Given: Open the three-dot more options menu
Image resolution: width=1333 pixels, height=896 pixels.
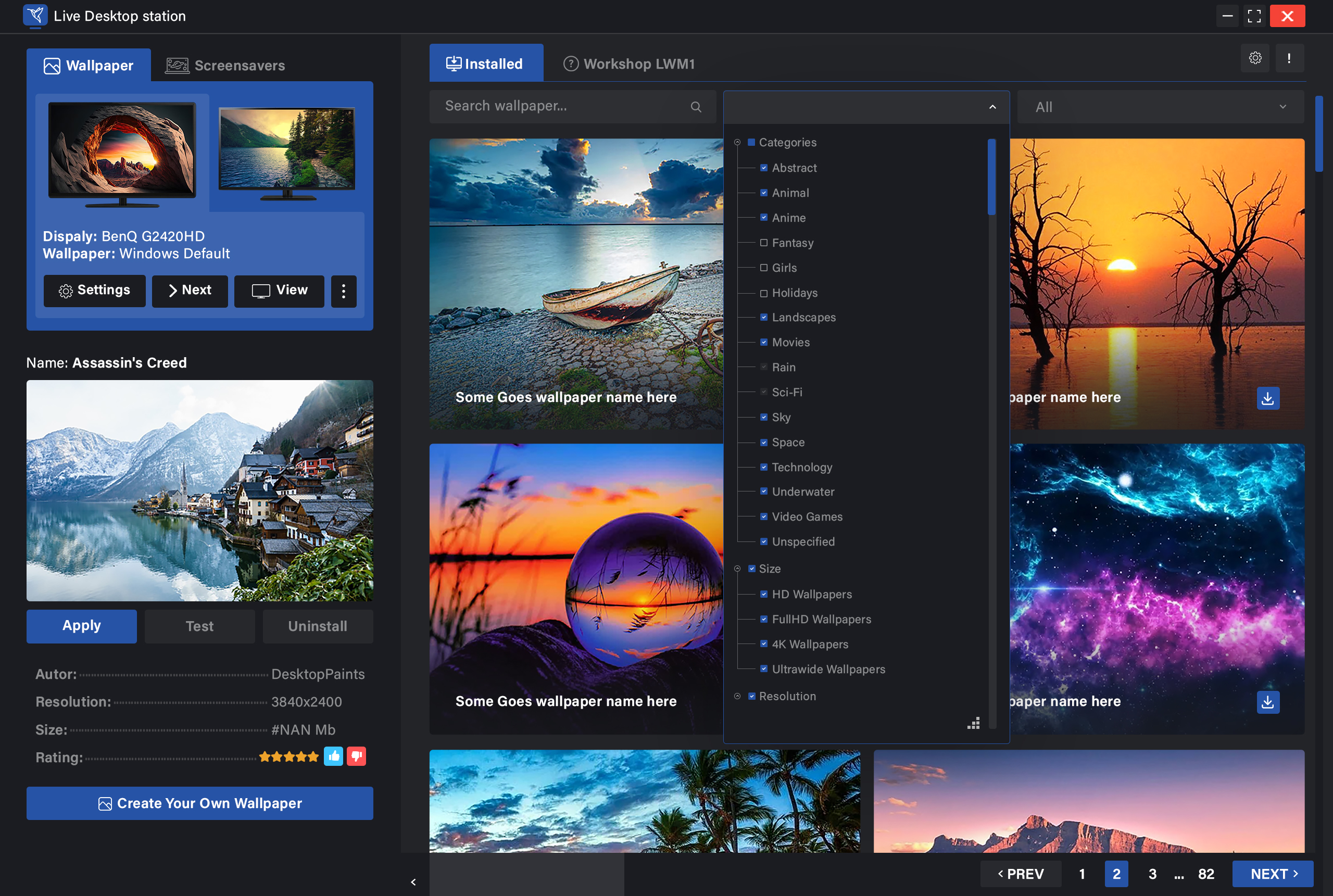Looking at the screenshot, I should [343, 292].
